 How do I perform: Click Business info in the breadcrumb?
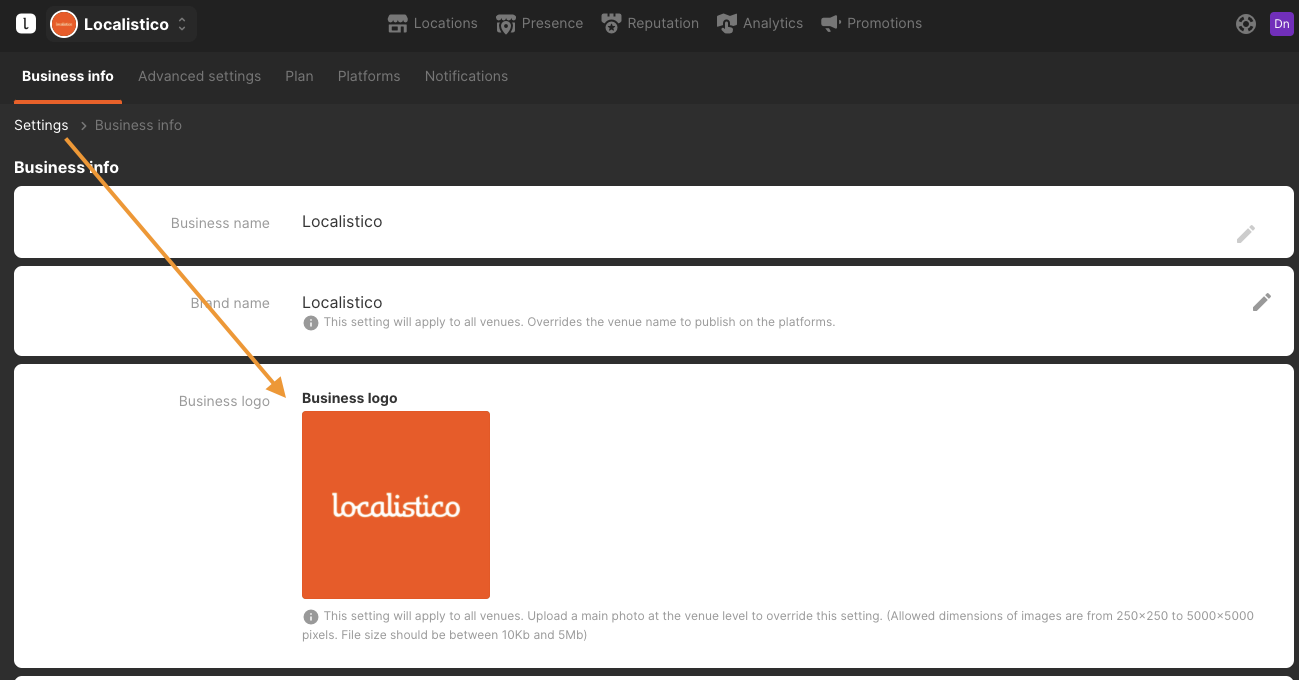(x=138, y=125)
